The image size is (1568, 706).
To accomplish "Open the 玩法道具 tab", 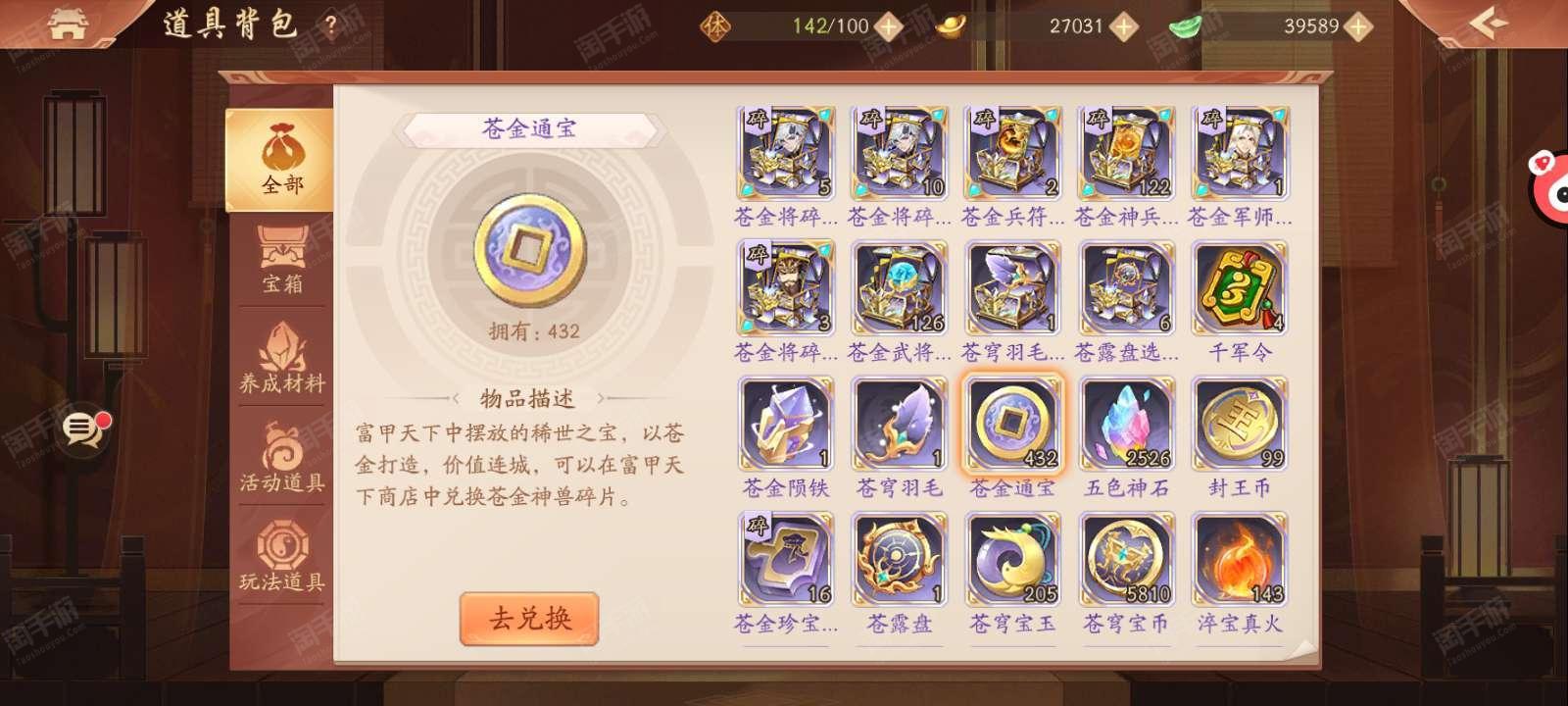I will (282, 558).
